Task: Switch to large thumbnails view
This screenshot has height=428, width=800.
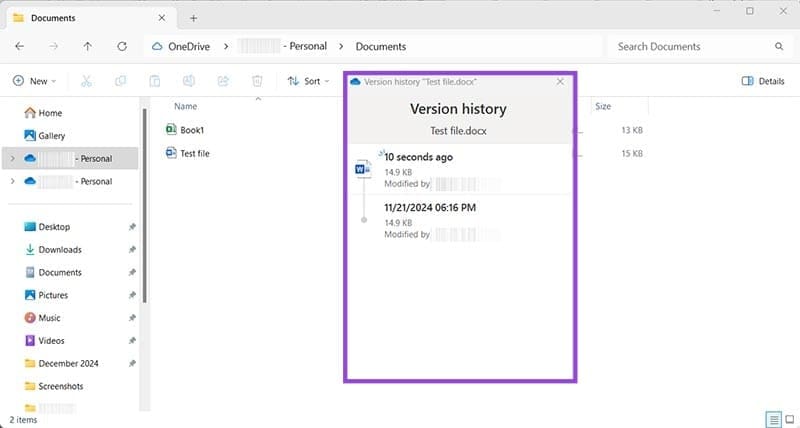Action: click(788, 418)
